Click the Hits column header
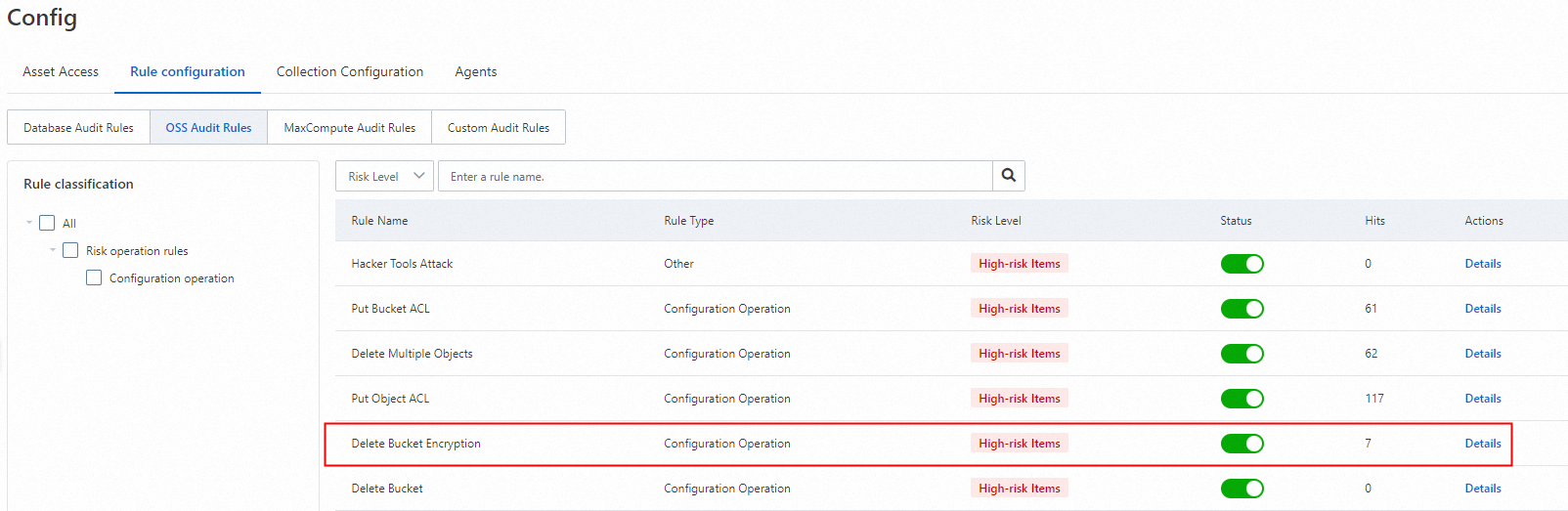Viewport: 1568px width, 511px height. (x=1374, y=221)
